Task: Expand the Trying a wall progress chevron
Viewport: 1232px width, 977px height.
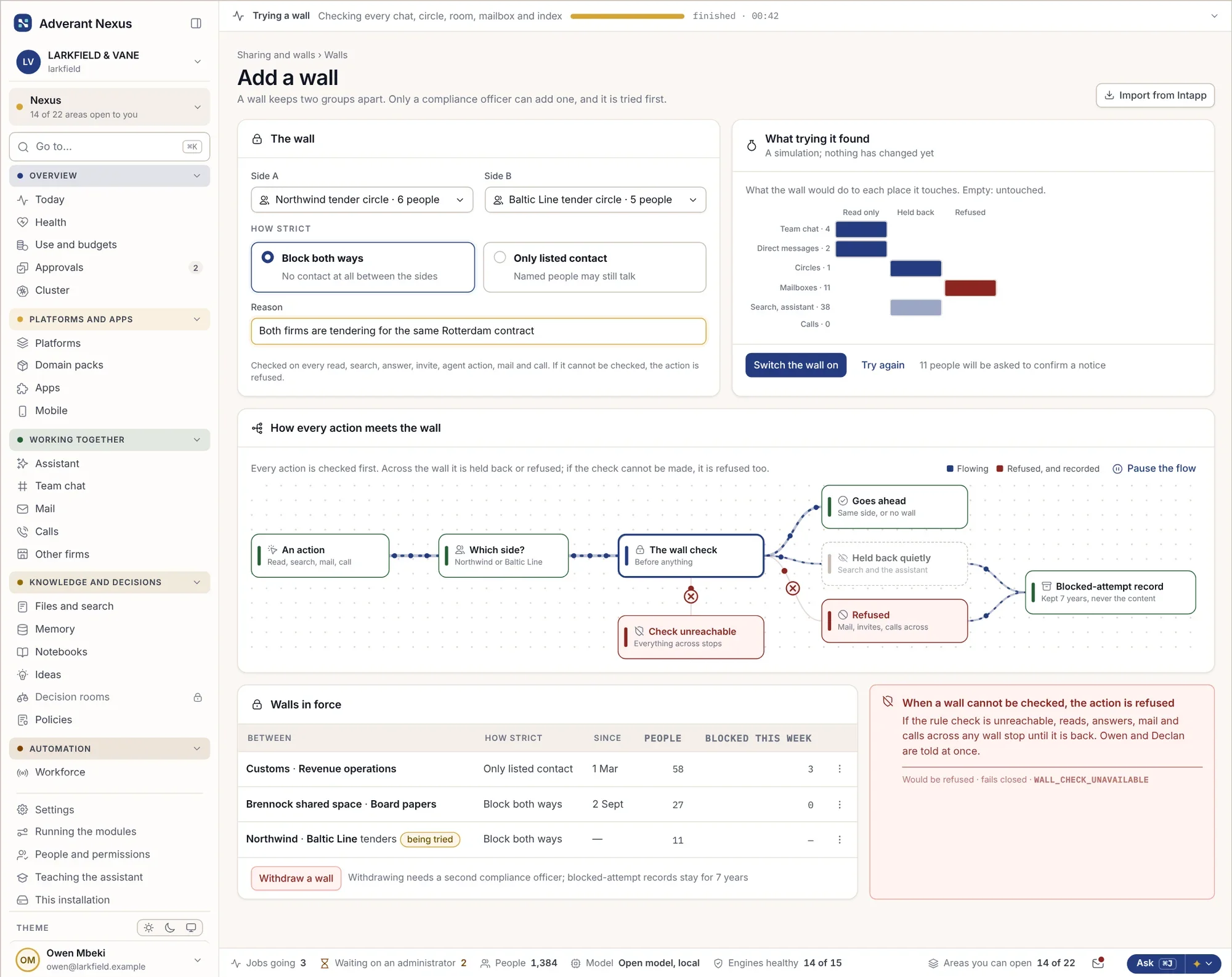Action: (x=1214, y=16)
